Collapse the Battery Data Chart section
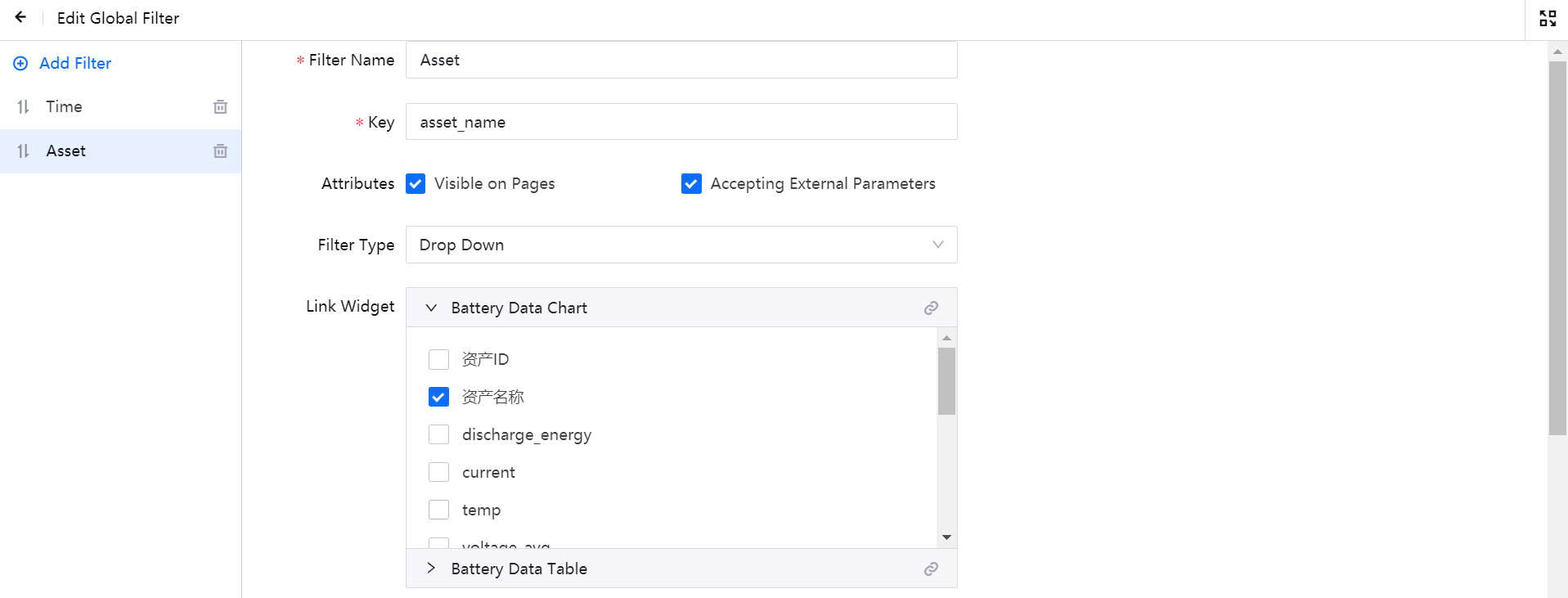This screenshot has width=1568, height=598. pyautogui.click(x=431, y=308)
